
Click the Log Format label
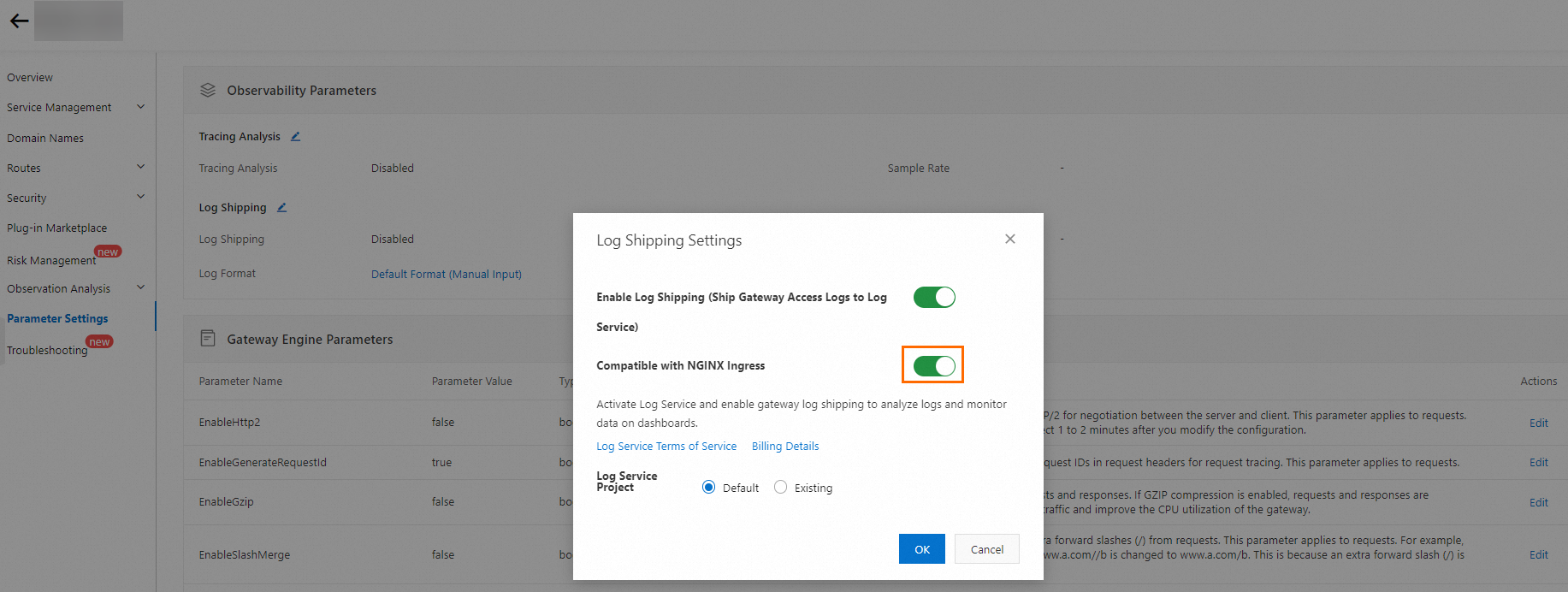[x=228, y=274]
